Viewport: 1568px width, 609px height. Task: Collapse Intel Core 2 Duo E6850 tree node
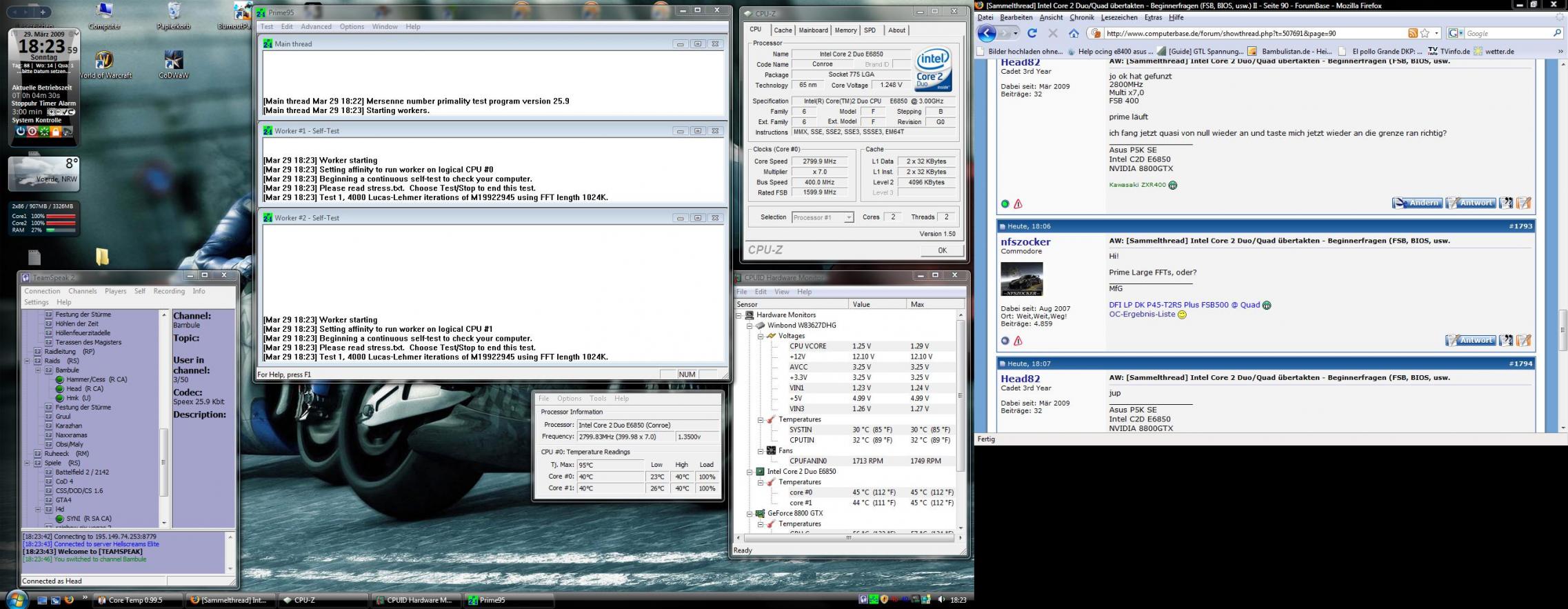tap(750, 472)
